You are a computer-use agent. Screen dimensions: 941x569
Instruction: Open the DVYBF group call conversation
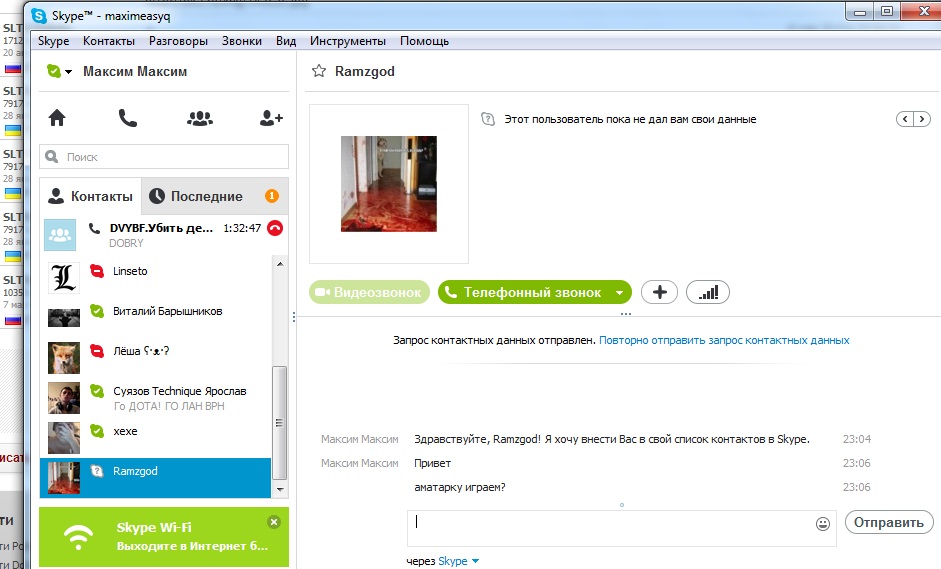pos(164,235)
